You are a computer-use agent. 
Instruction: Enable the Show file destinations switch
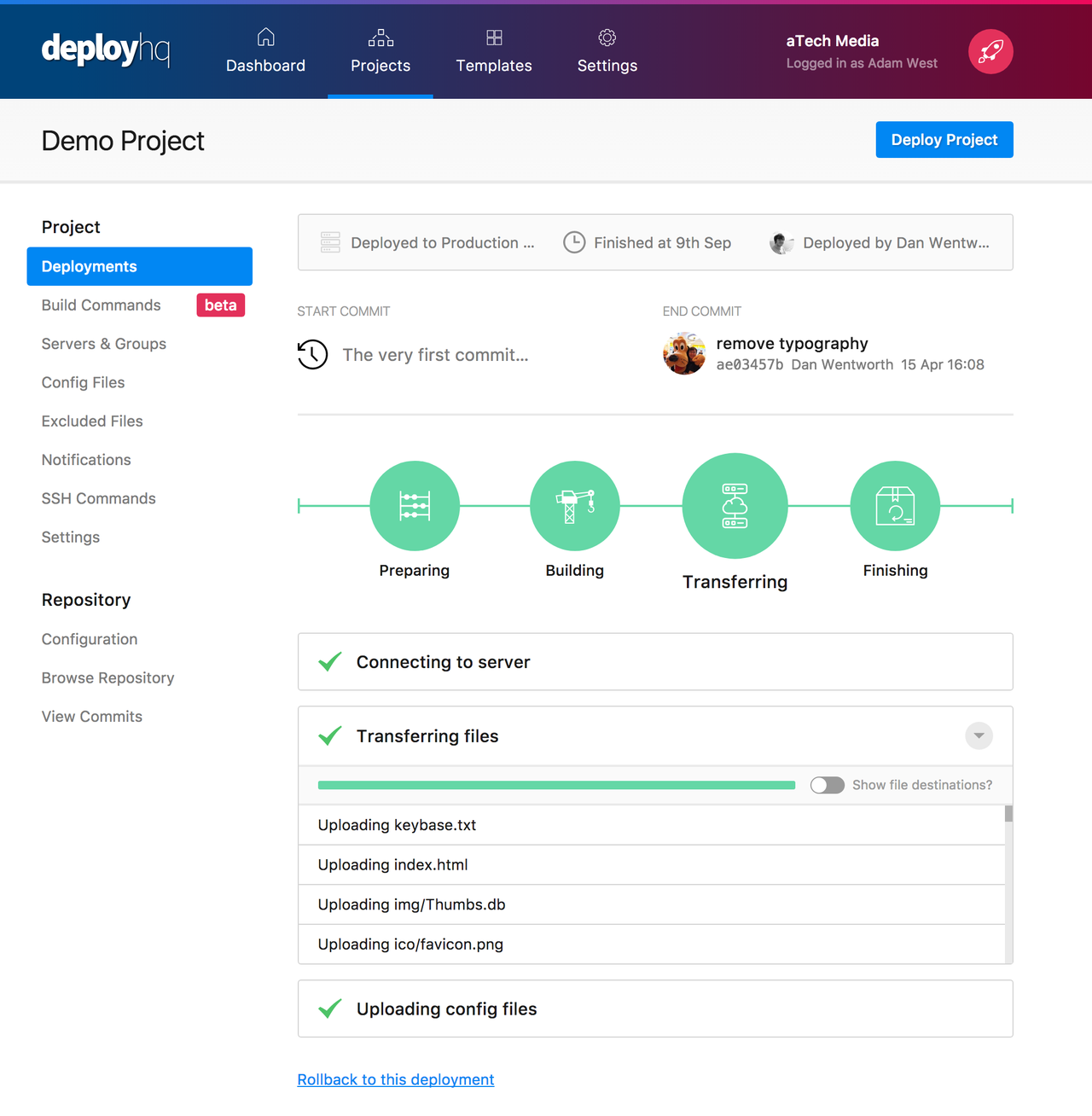pyautogui.click(x=827, y=785)
